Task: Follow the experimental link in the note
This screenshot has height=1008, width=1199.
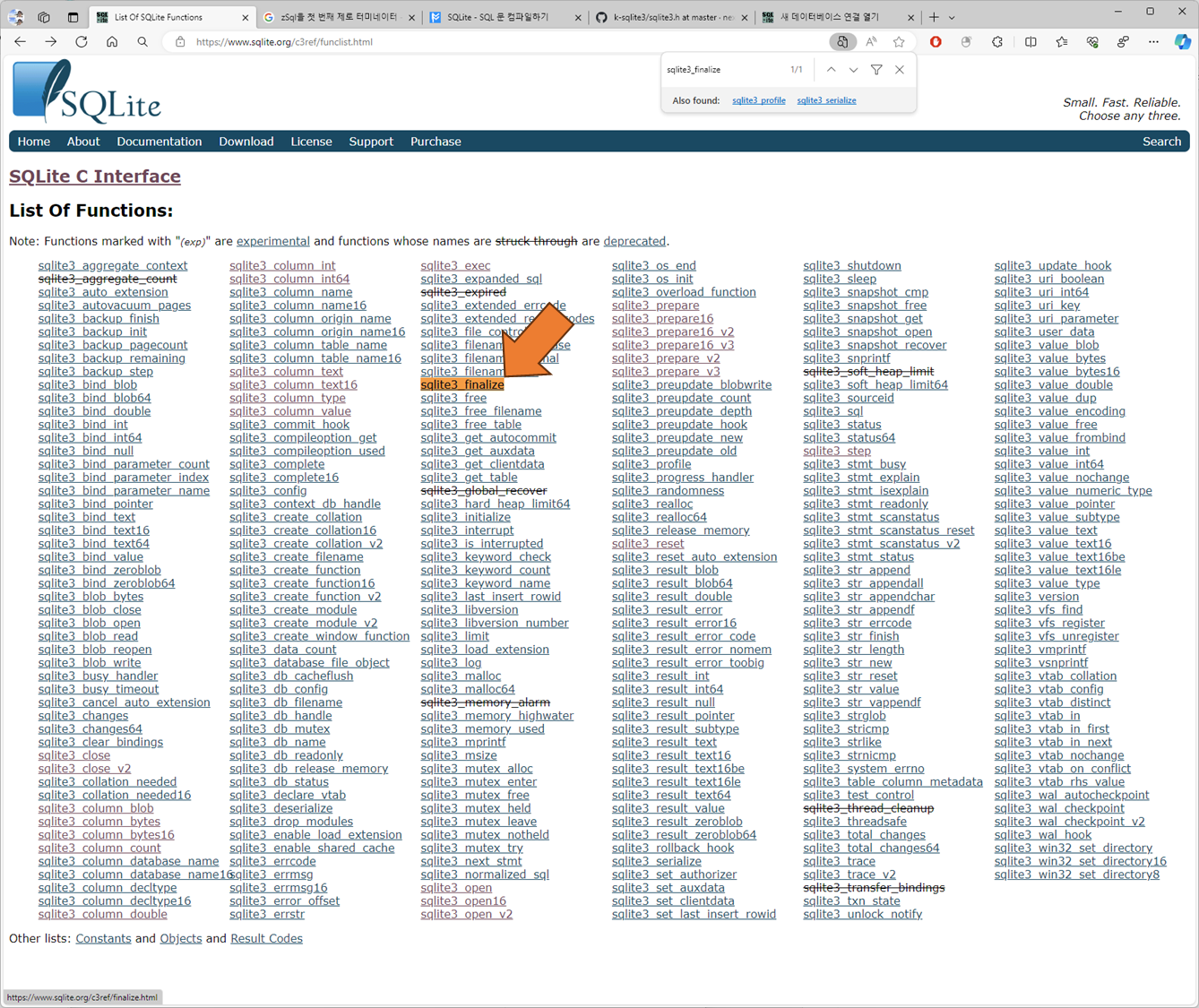Action: pyautogui.click(x=273, y=241)
